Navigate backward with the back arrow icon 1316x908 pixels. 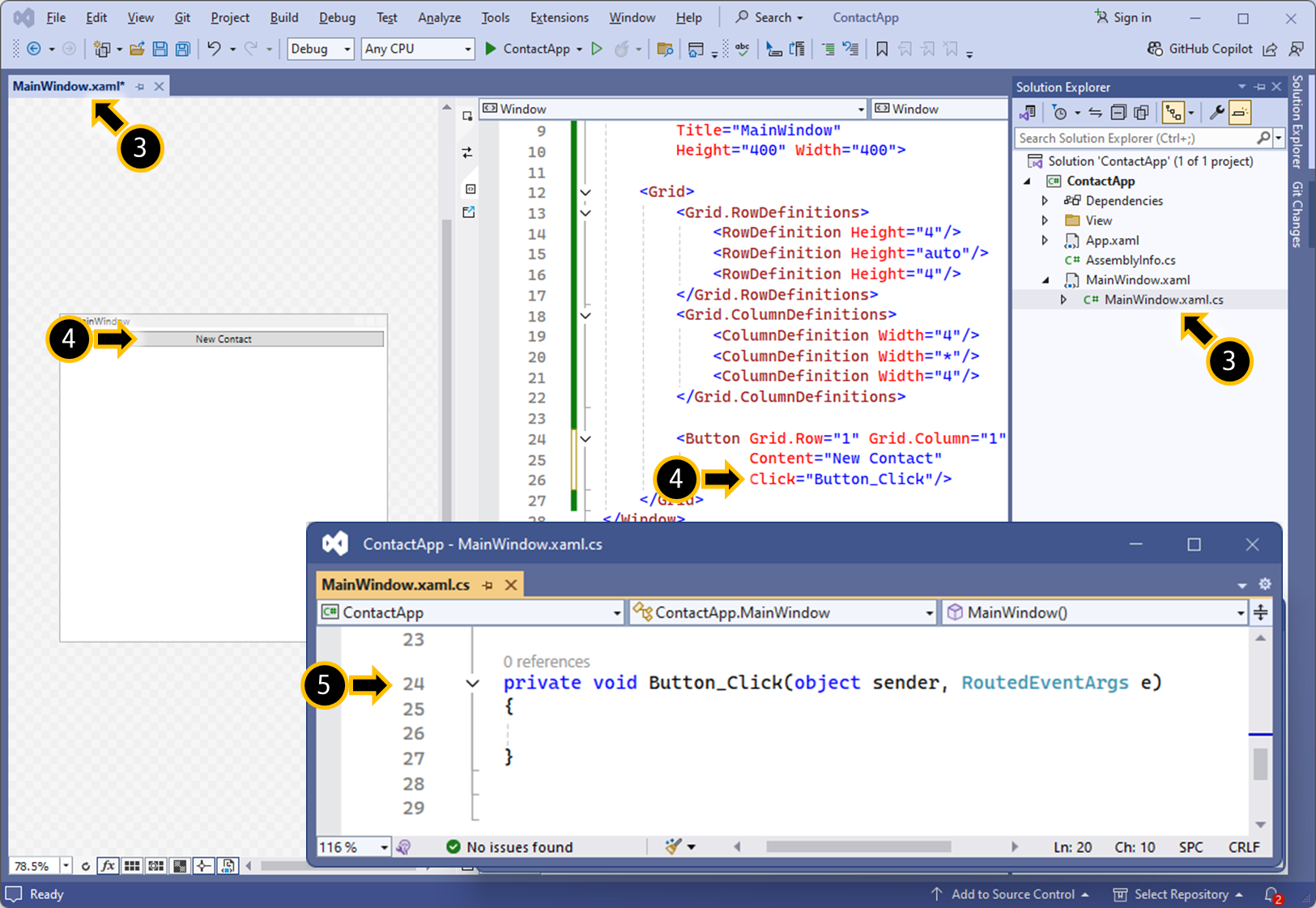coord(34,49)
